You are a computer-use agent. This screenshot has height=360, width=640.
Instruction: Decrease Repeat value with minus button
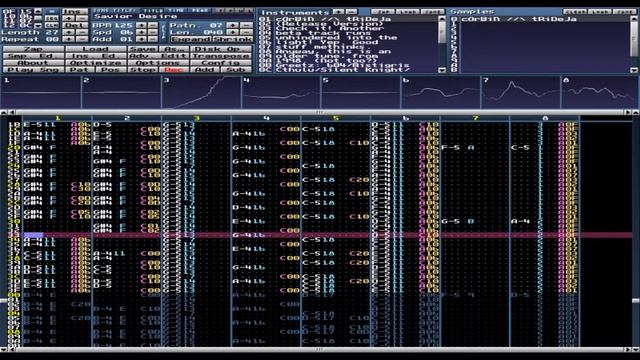(82, 39)
